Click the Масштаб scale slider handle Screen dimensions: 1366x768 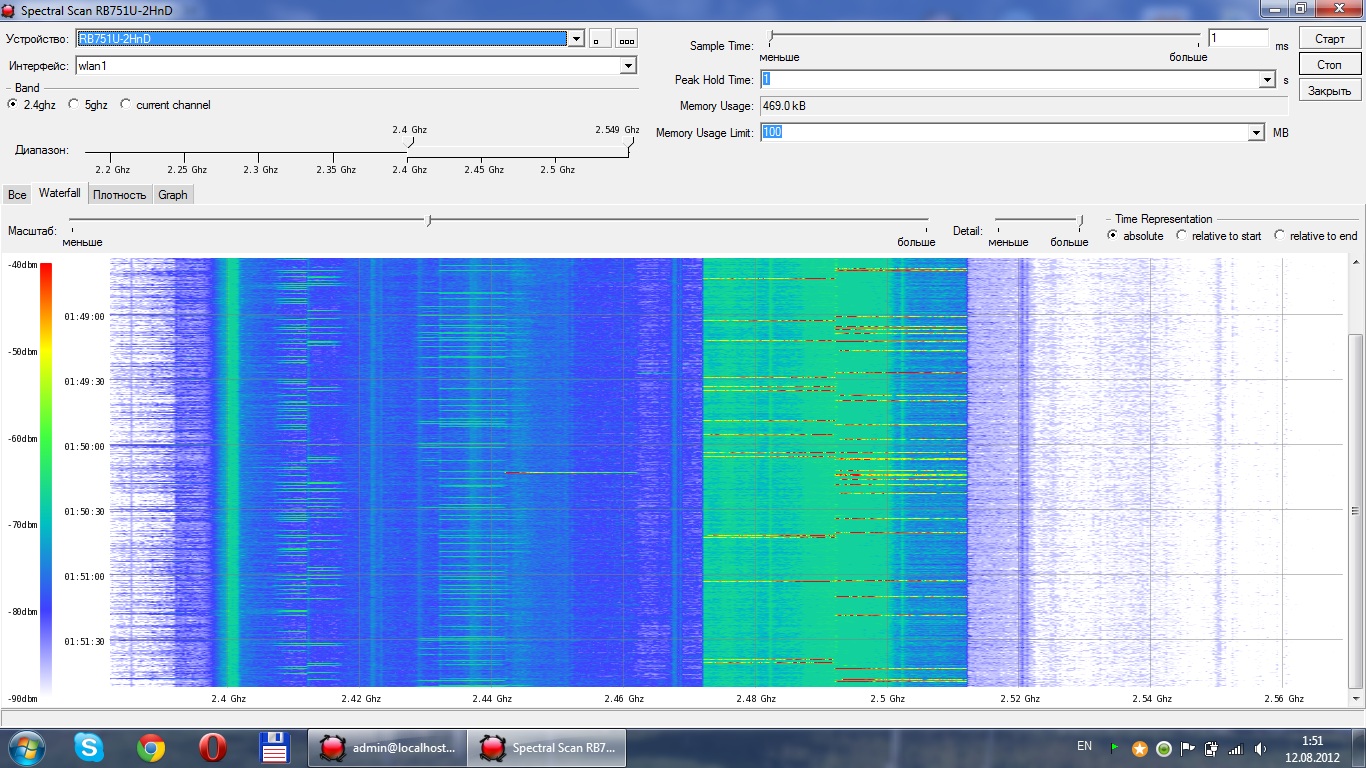tap(429, 220)
